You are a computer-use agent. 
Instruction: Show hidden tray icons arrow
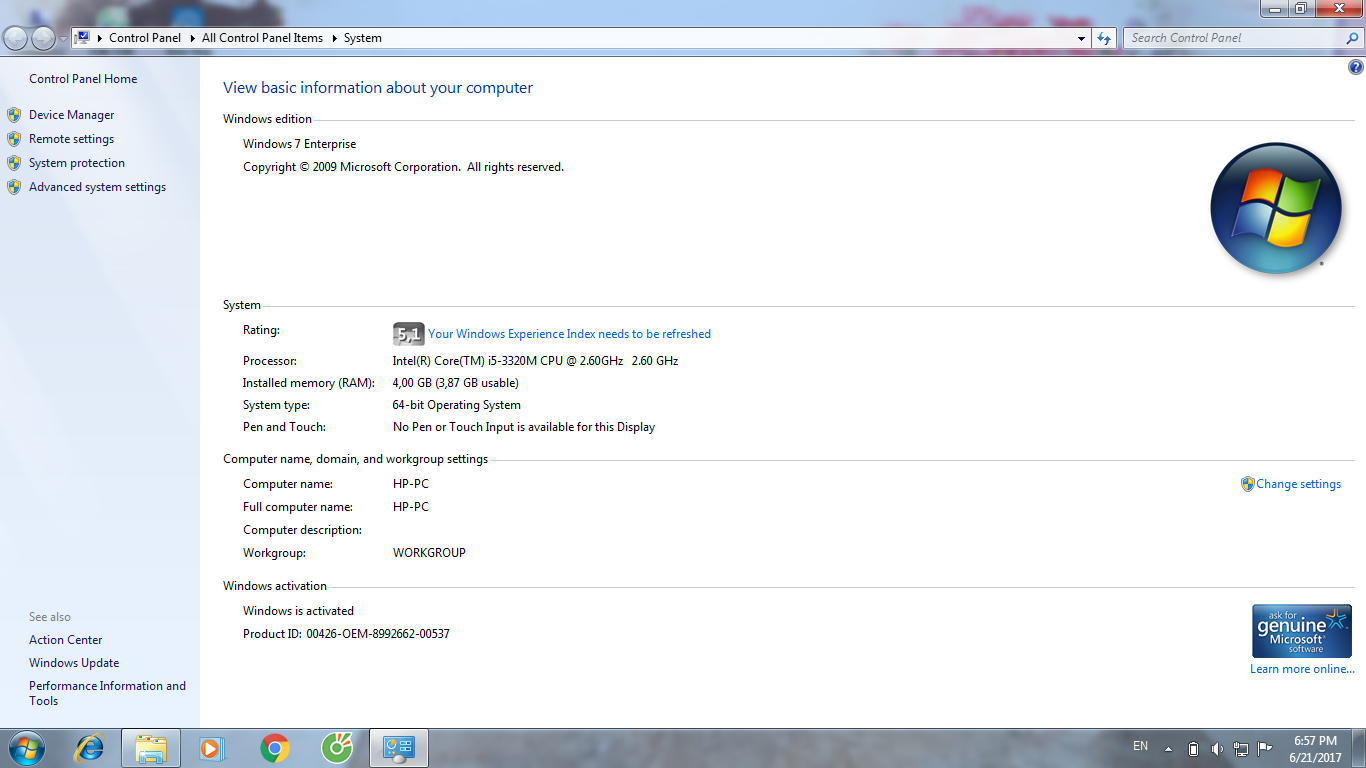click(1168, 748)
